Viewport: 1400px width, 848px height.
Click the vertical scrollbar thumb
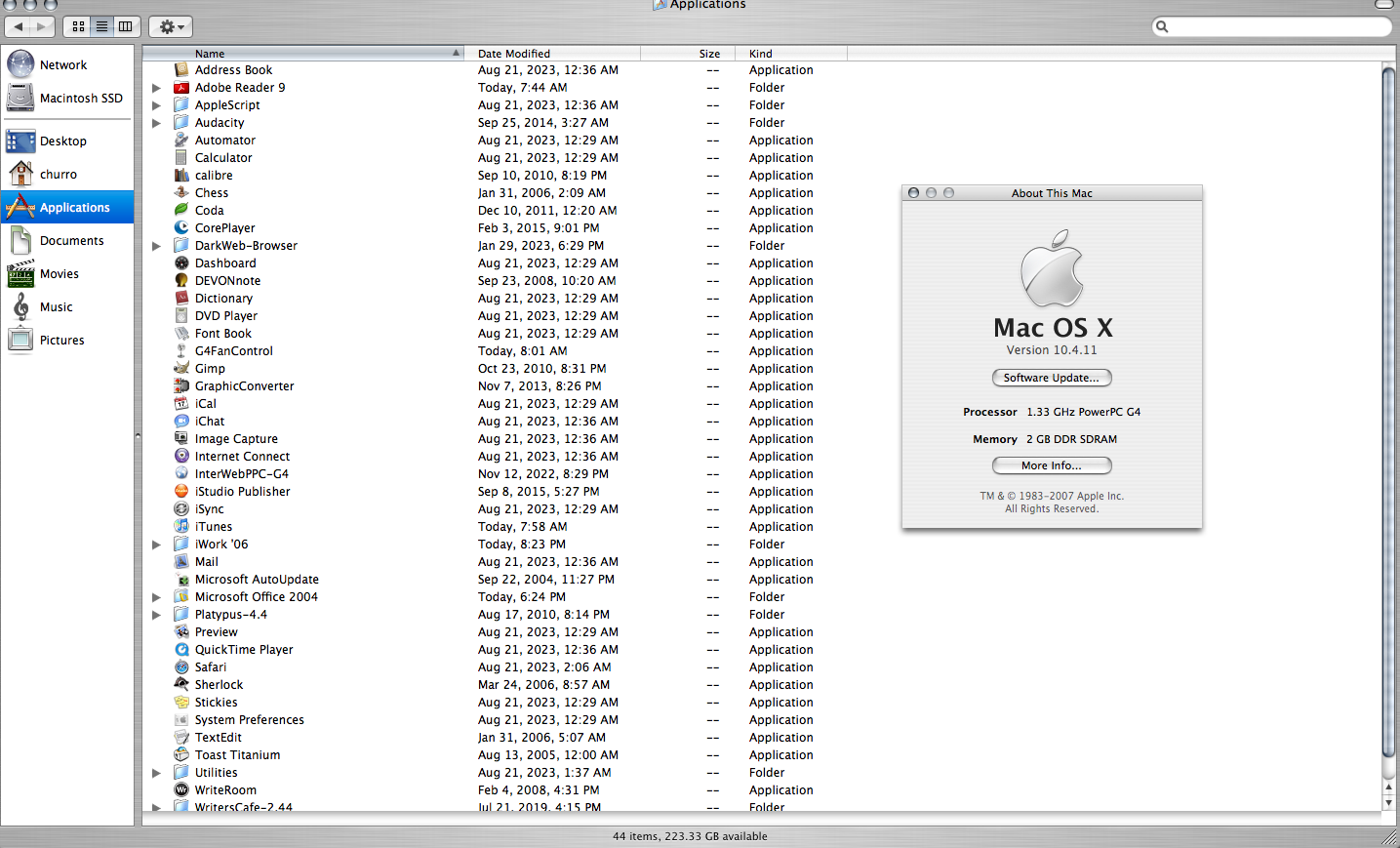point(1389,410)
